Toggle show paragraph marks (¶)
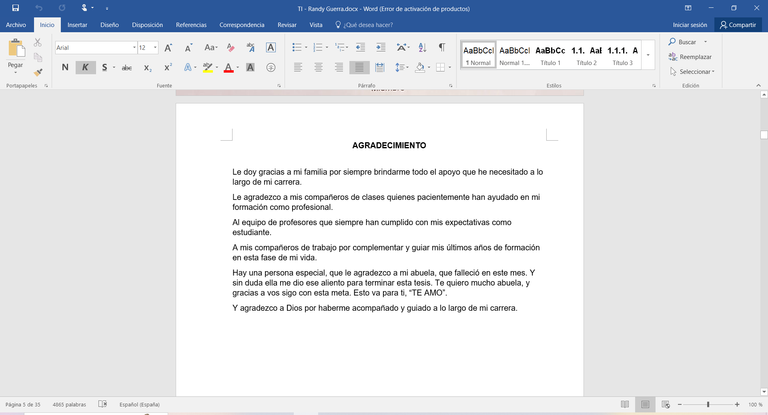This screenshot has height=415, width=768. [442, 48]
